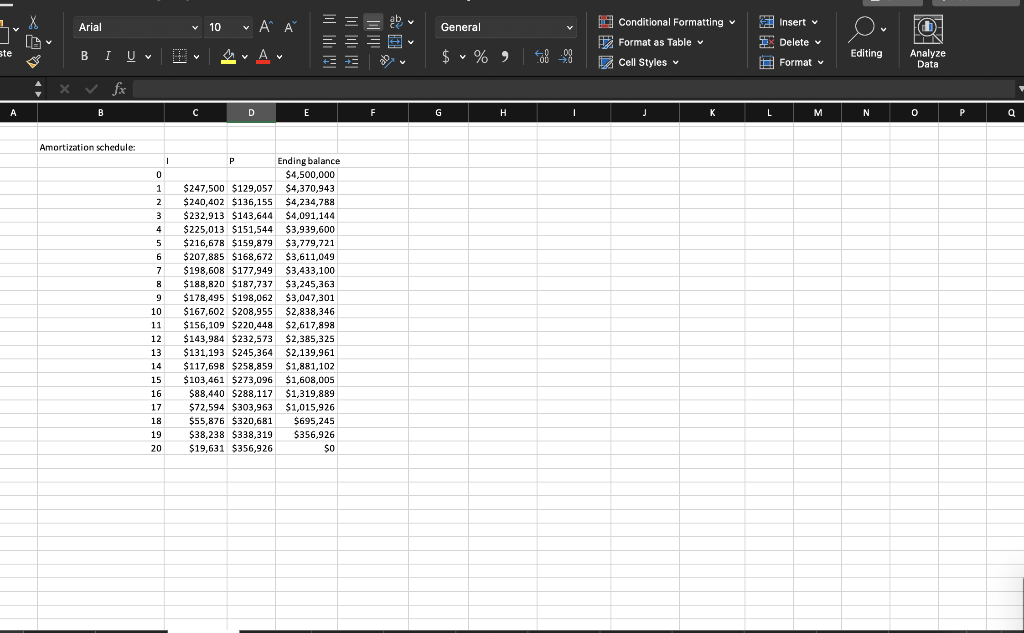Click the Insert button in the ribbon
The image size is (1024, 633).
790,21
